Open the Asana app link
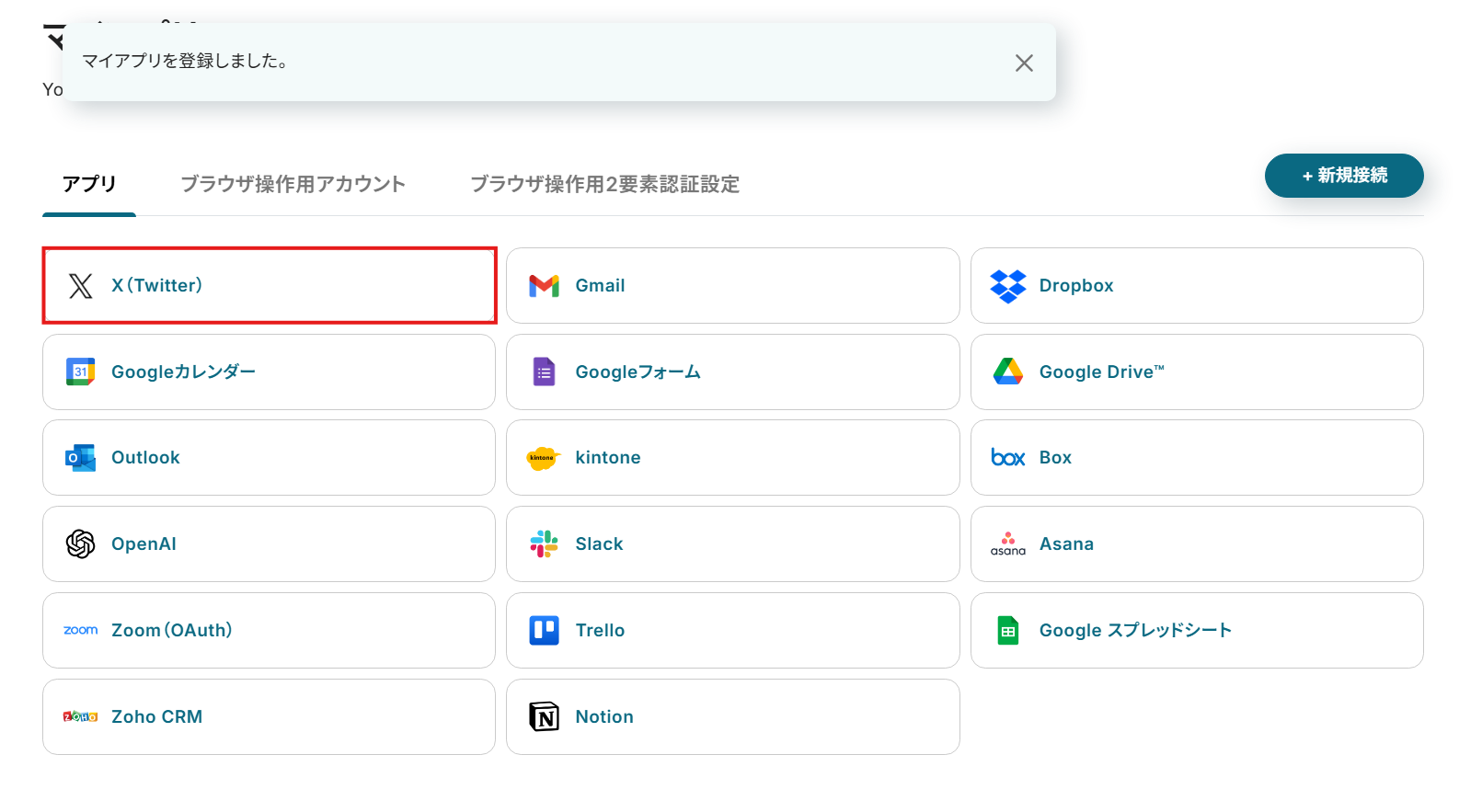The width and height of the screenshot is (1459, 812). coord(1066,543)
